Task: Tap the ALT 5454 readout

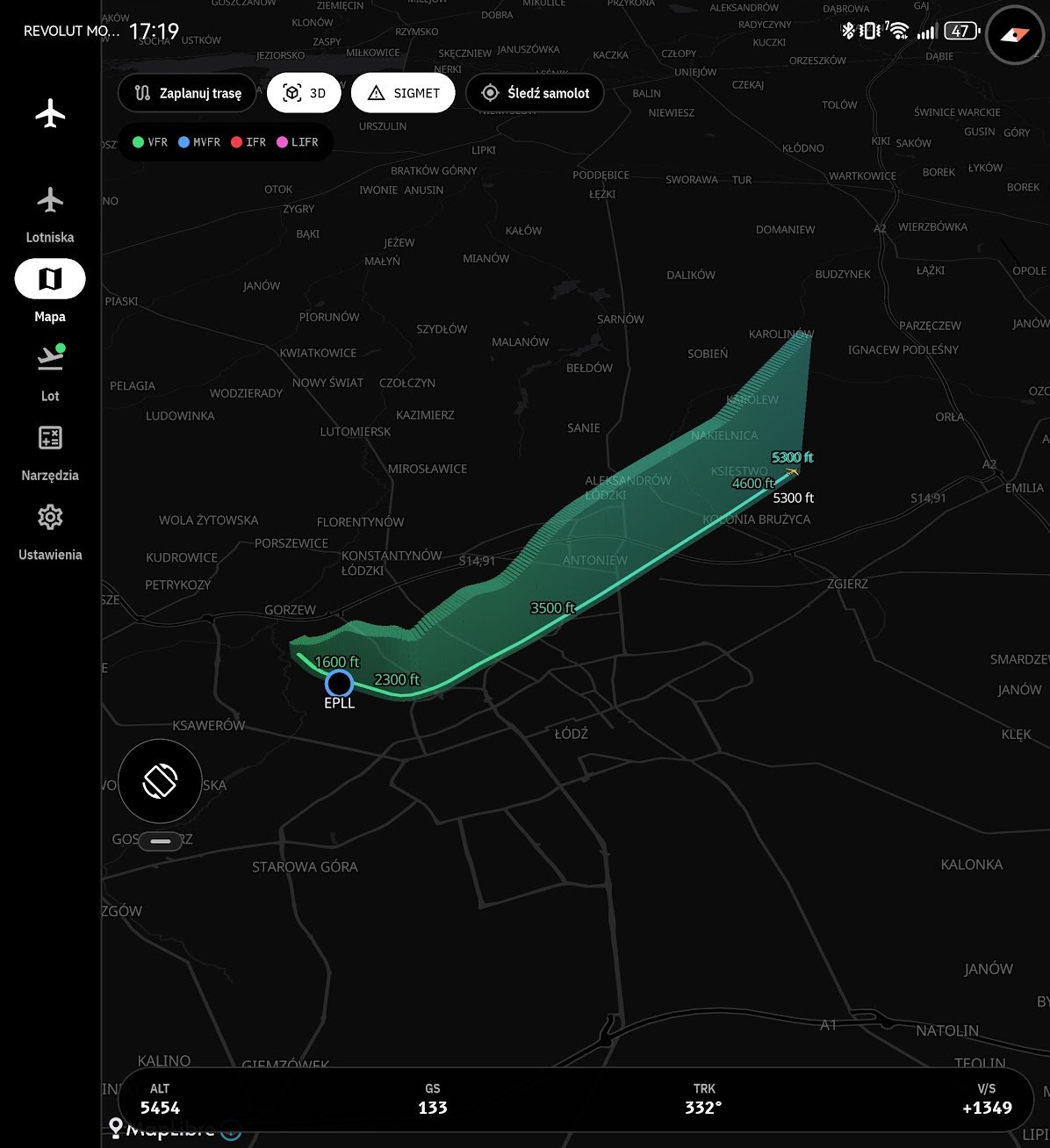Action: click(x=160, y=1100)
